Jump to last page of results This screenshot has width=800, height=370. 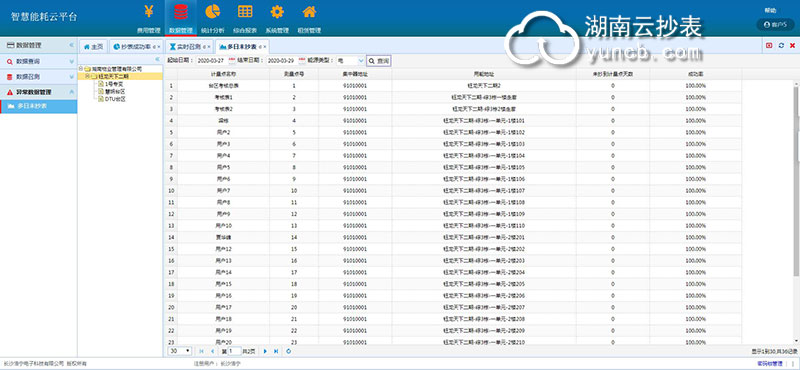(276, 351)
